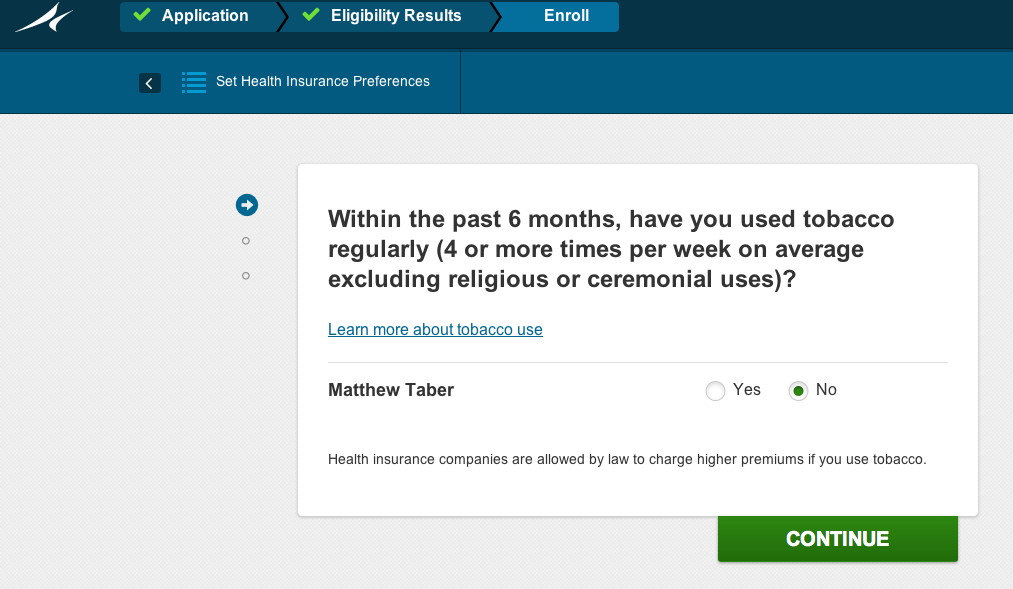Click the green checkmark beside Eligibility Results
The width and height of the screenshot is (1013, 589).
pyautogui.click(x=311, y=16)
